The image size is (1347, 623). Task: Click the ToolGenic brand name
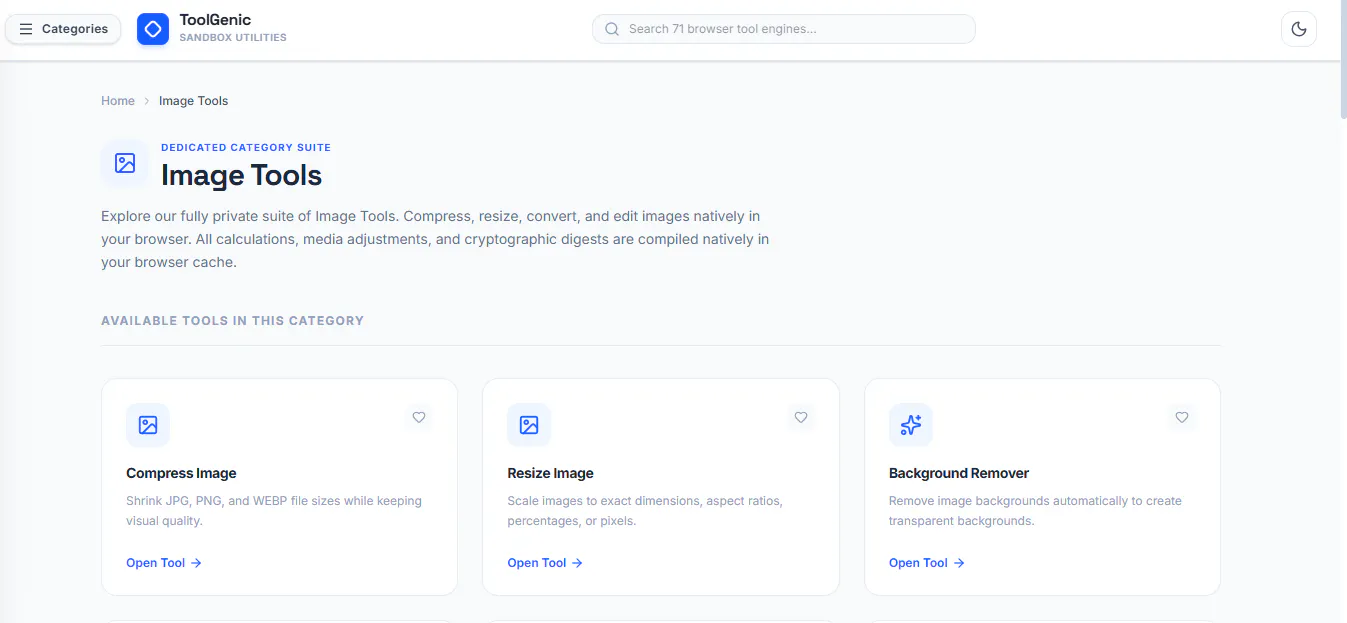tap(215, 20)
